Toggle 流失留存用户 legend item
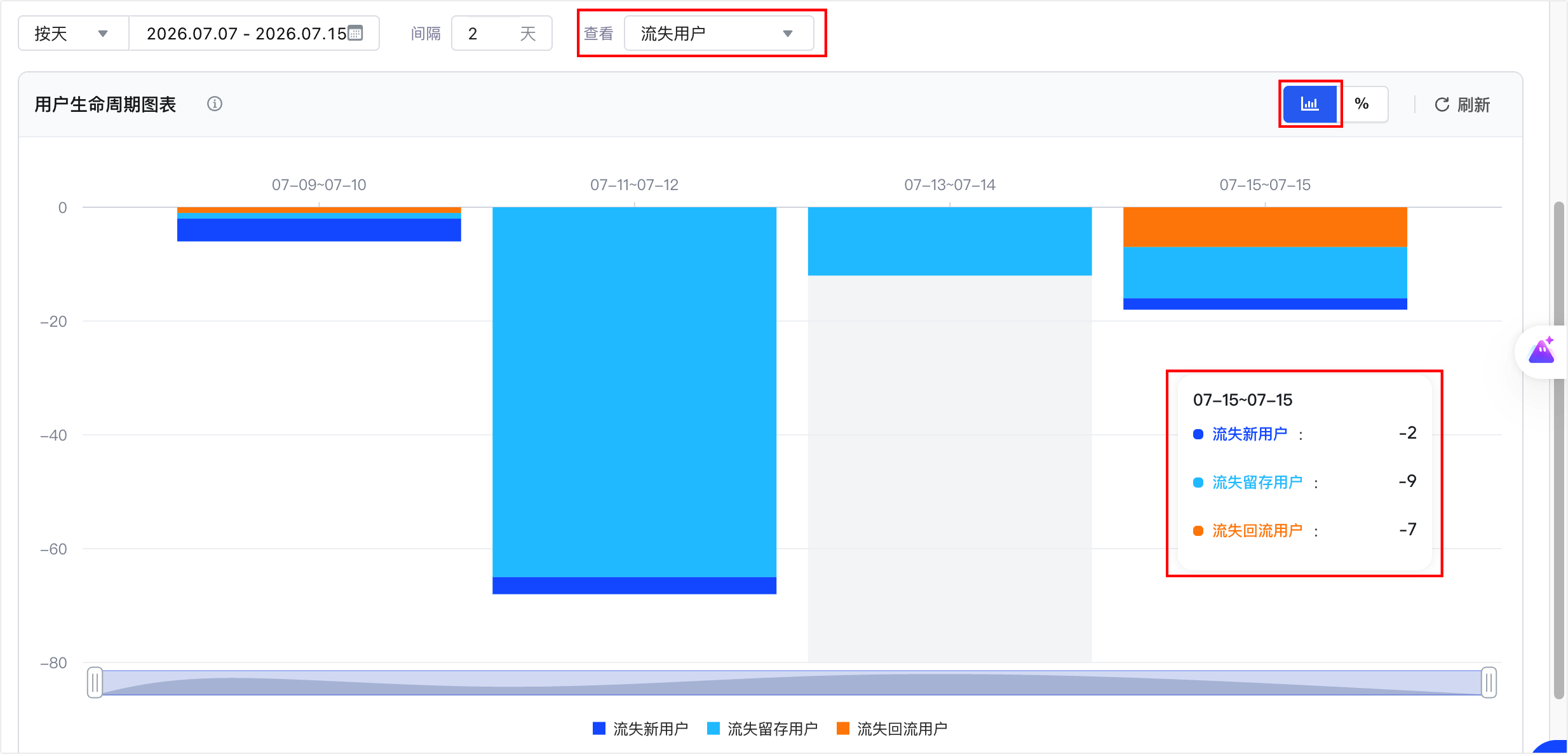Viewport: 1568px width, 754px height. point(762,729)
